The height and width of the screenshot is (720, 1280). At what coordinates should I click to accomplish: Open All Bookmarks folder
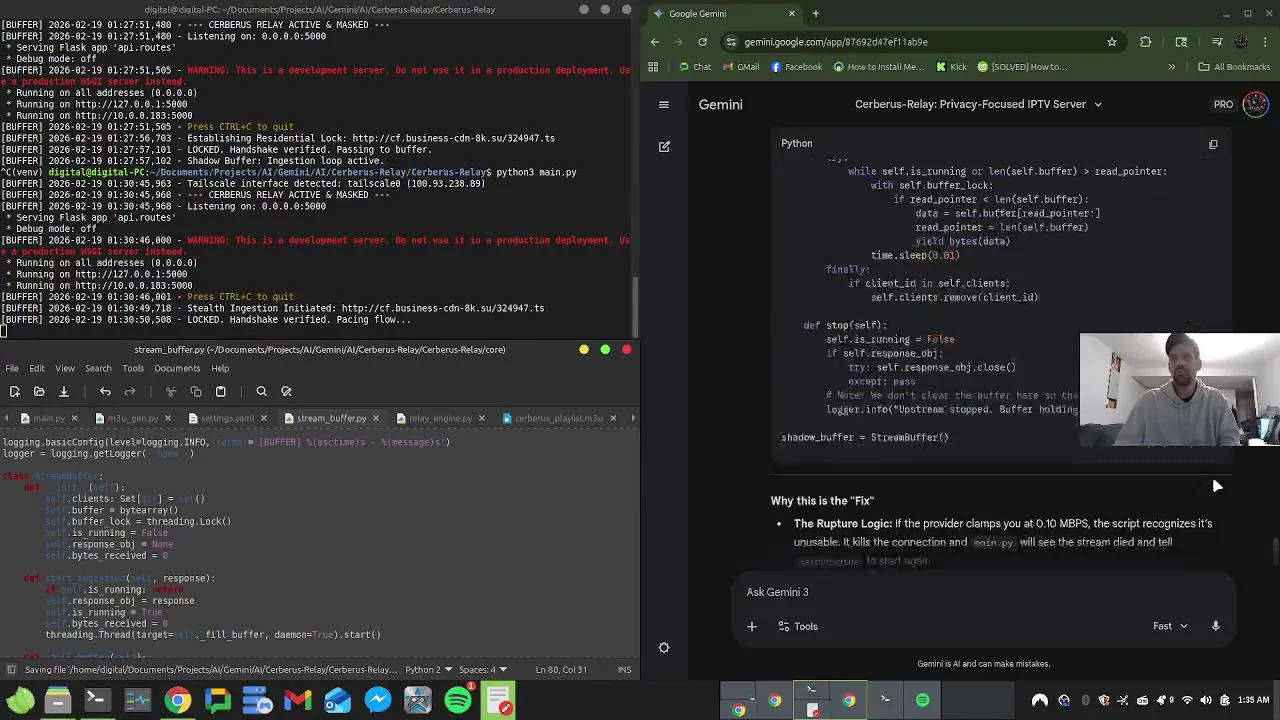tap(1234, 67)
